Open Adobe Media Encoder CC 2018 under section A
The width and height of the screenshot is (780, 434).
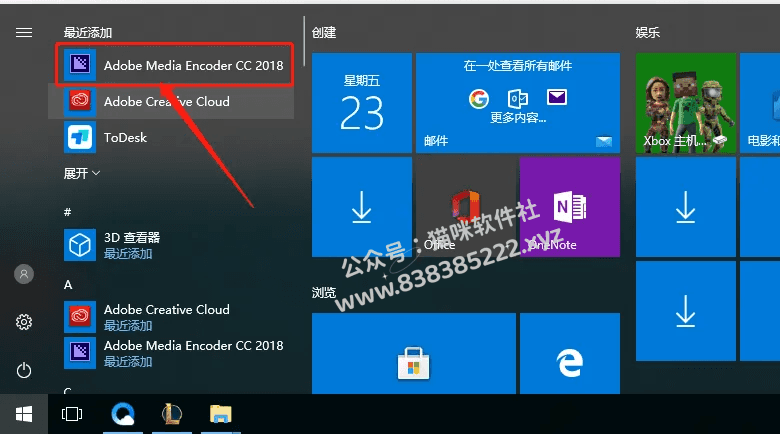(x=171, y=353)
